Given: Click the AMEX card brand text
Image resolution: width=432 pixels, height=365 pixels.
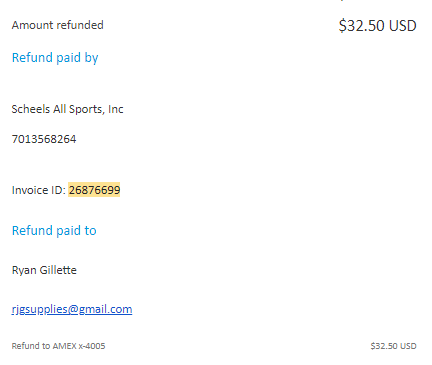Looking at the screenshot, I should [x=64, y=346].
